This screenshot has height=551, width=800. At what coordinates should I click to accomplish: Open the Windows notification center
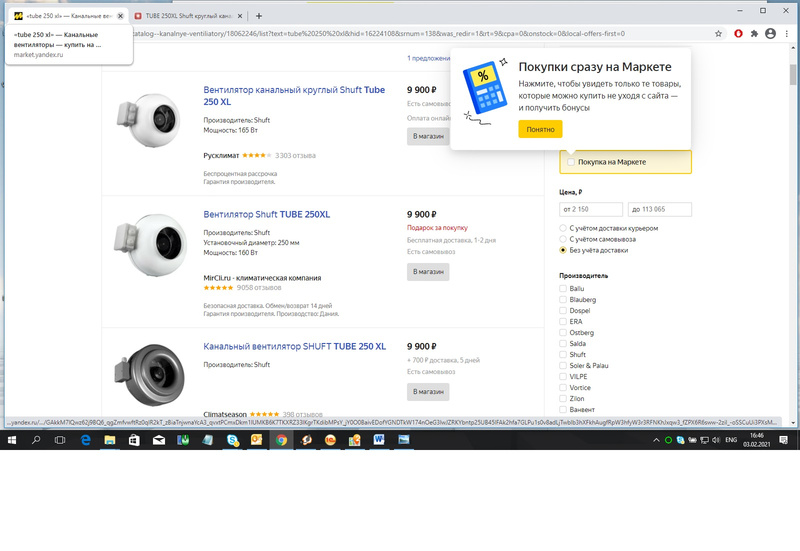(783, 440)
